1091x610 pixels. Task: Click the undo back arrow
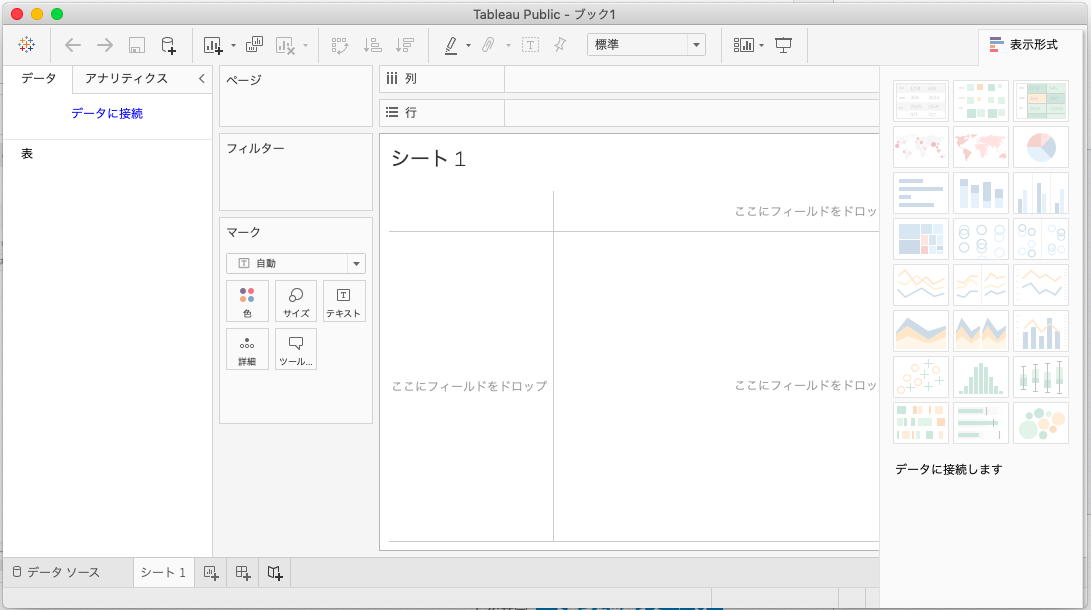tap(72, 45)
